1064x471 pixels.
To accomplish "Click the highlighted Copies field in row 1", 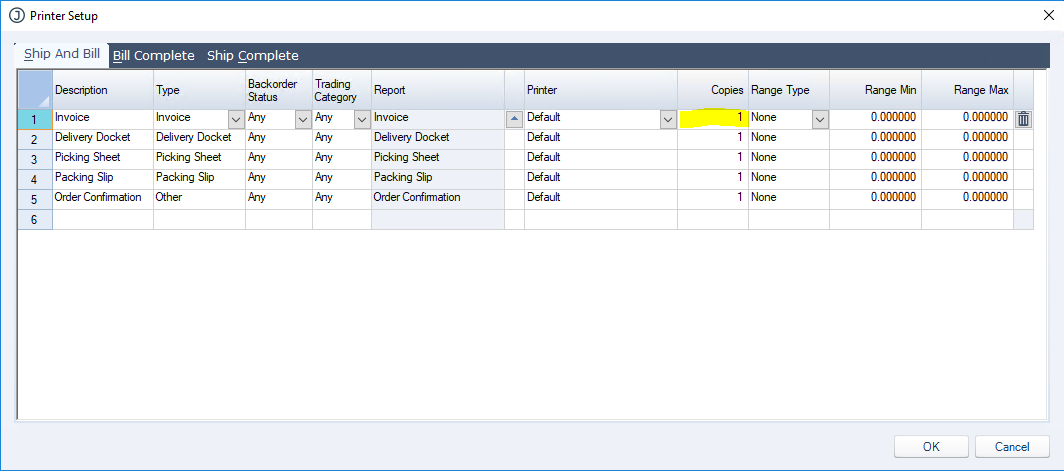I will [712, 118].
